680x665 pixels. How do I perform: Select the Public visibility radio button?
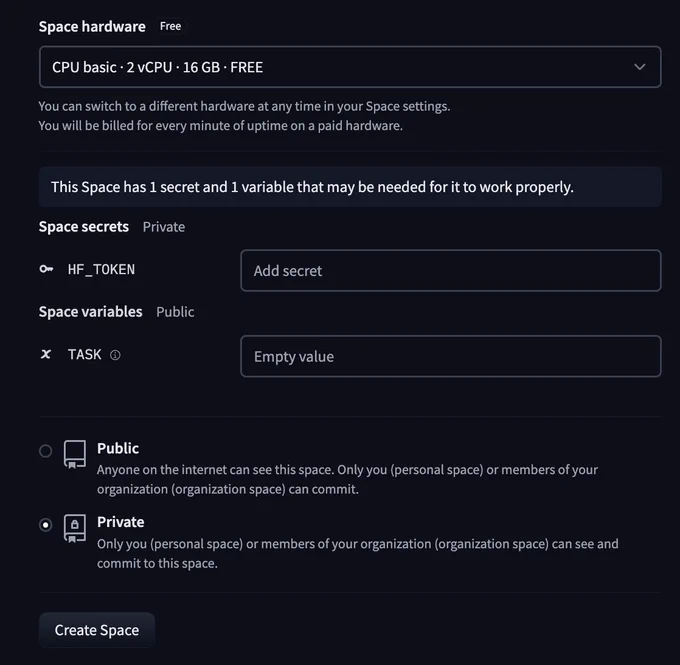pos(46,451)
